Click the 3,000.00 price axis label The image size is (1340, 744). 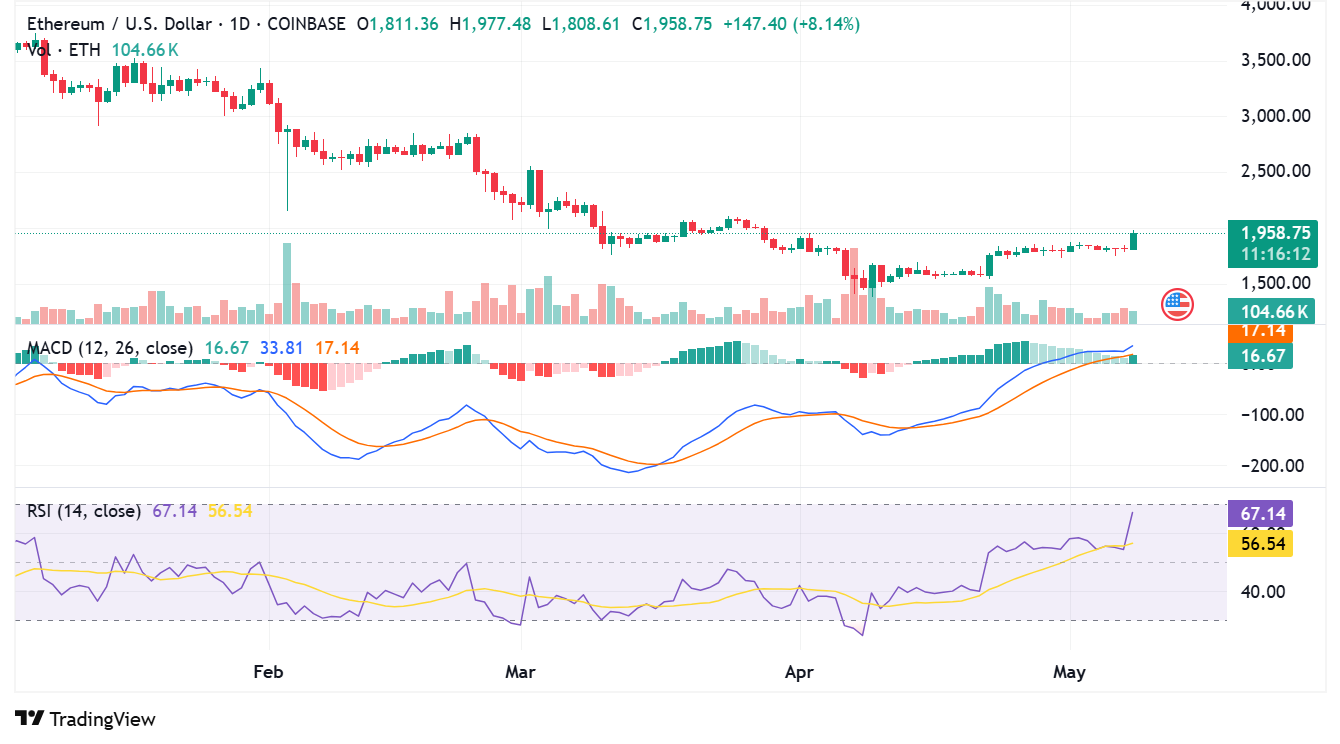point(1275,116)
